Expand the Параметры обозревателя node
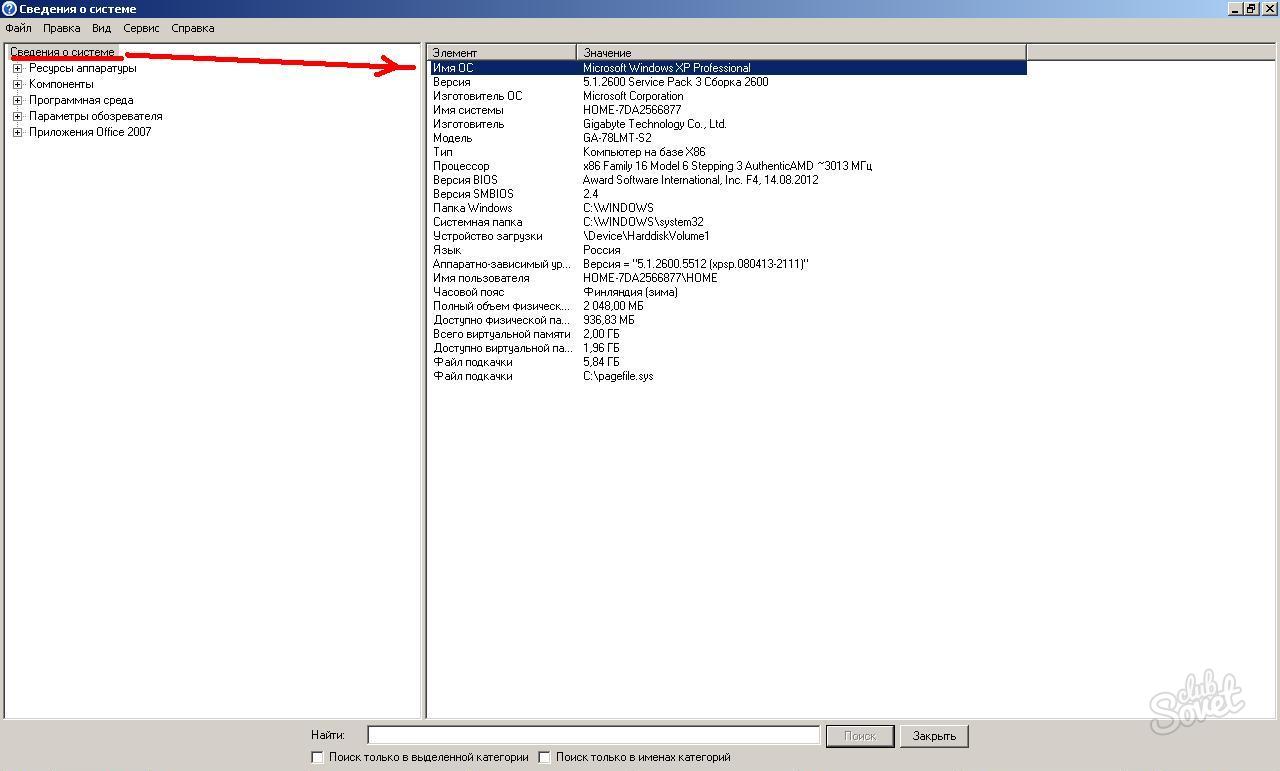The width and height of the screenshot is (1280, 771). 17,117
